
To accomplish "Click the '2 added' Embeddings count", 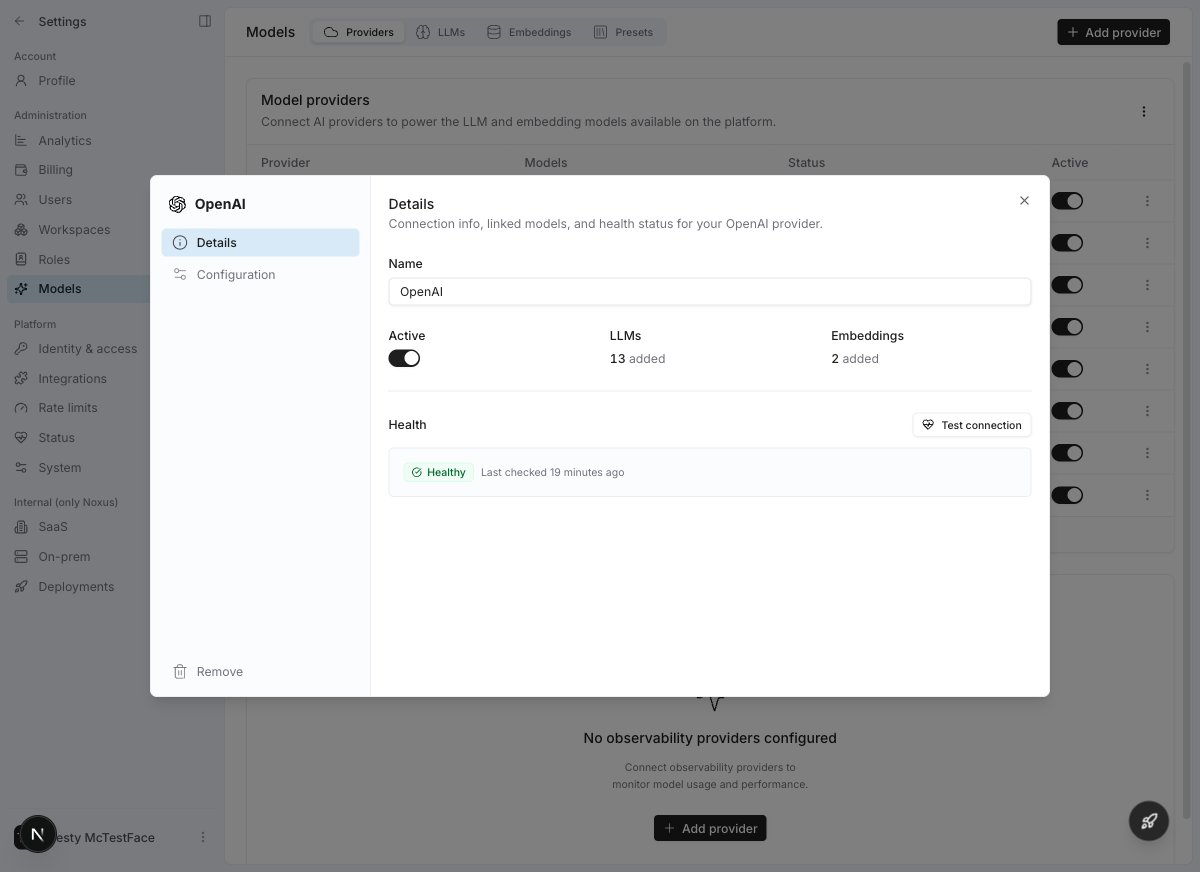I will click(x=855, y=359).
